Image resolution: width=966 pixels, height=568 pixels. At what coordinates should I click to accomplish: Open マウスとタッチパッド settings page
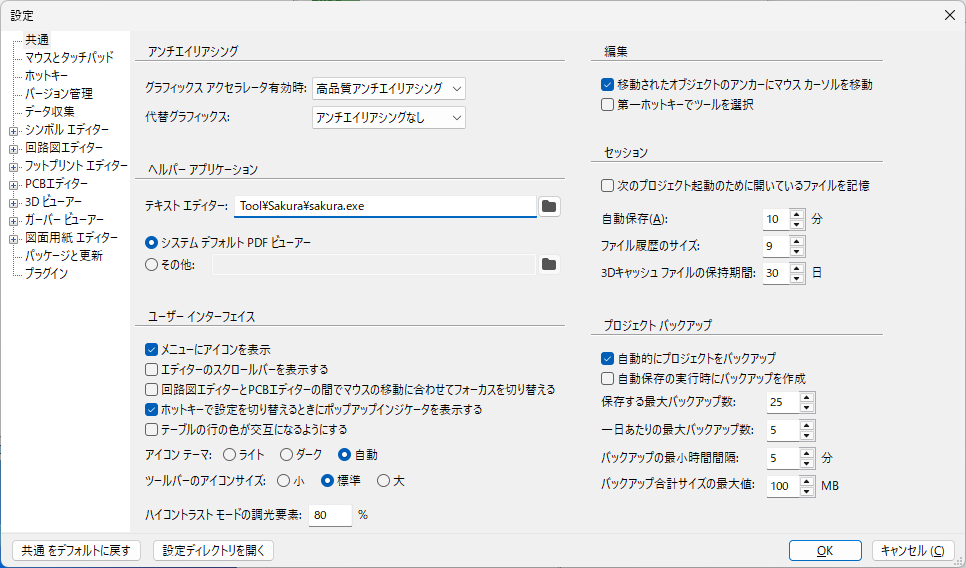tap(69, 58)
